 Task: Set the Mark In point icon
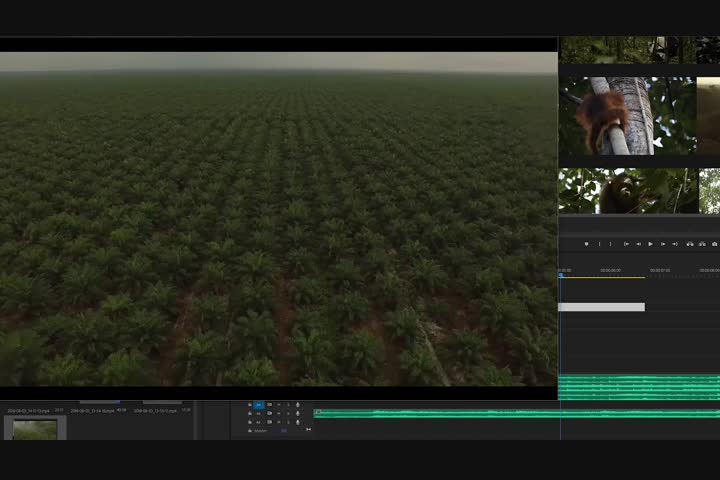point(599,244)
